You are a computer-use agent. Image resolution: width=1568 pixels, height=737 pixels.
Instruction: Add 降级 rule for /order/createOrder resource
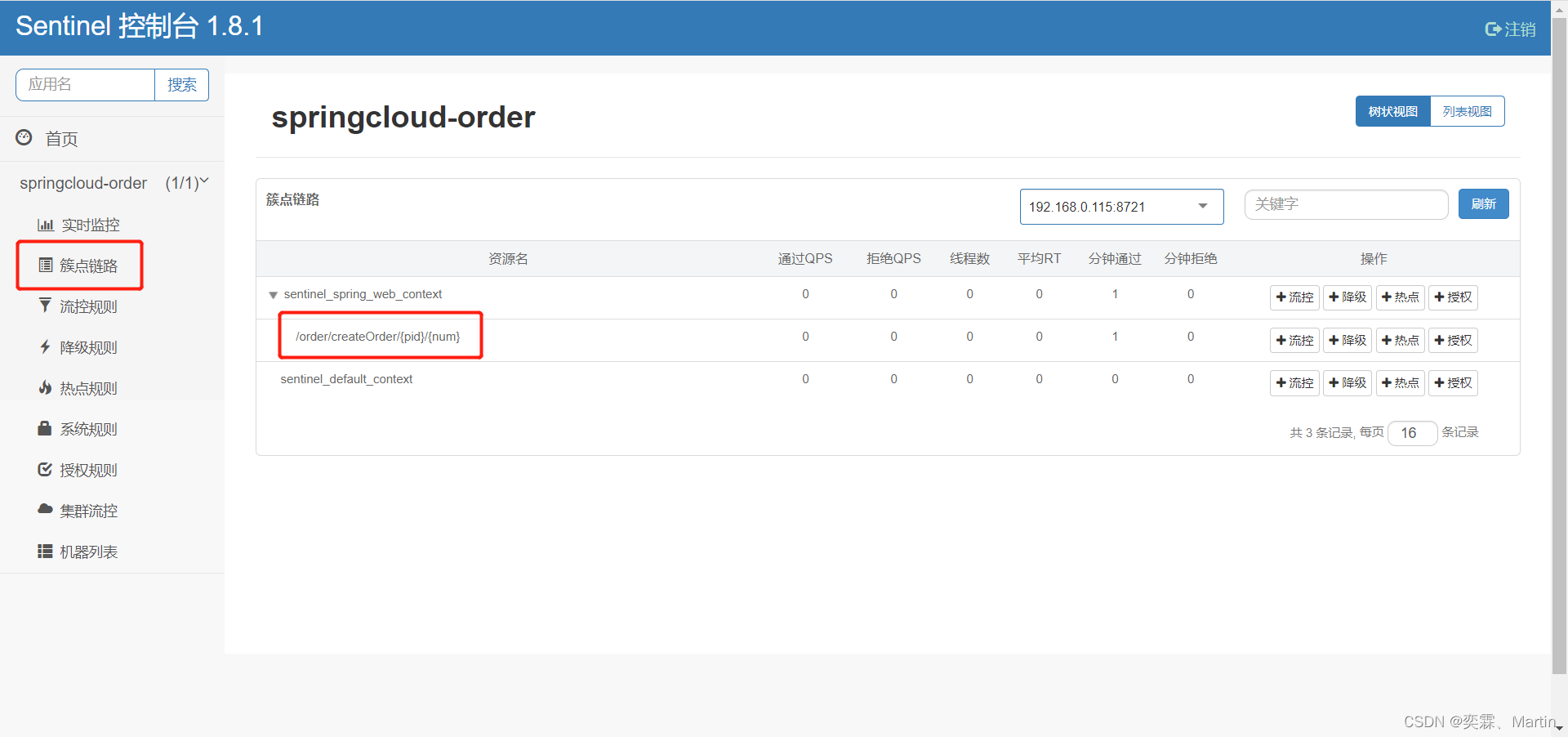pos(1347,340)
